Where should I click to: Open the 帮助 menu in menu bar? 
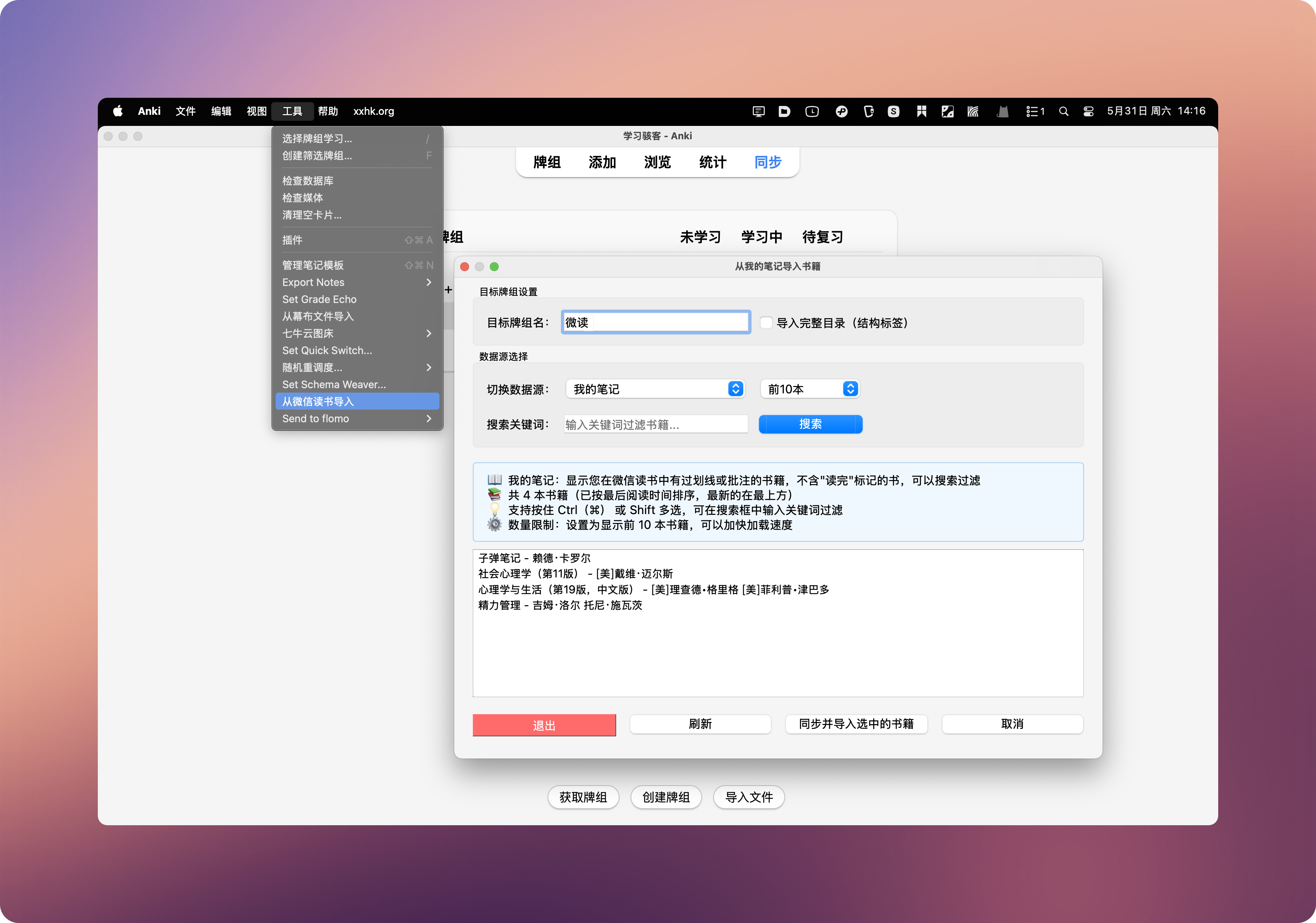tap(328, 111)
